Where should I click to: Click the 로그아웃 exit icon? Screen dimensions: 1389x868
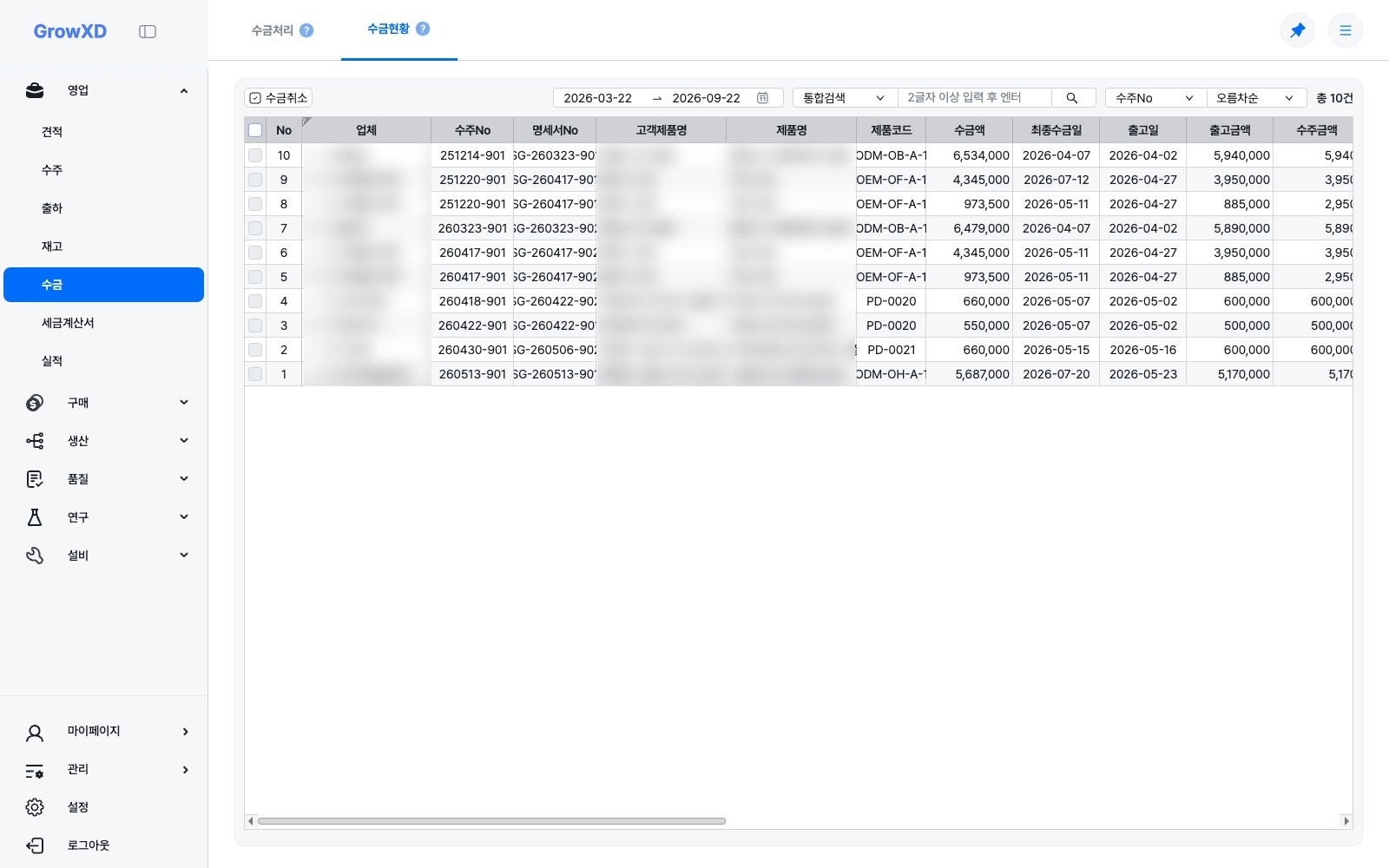point(35,845)
